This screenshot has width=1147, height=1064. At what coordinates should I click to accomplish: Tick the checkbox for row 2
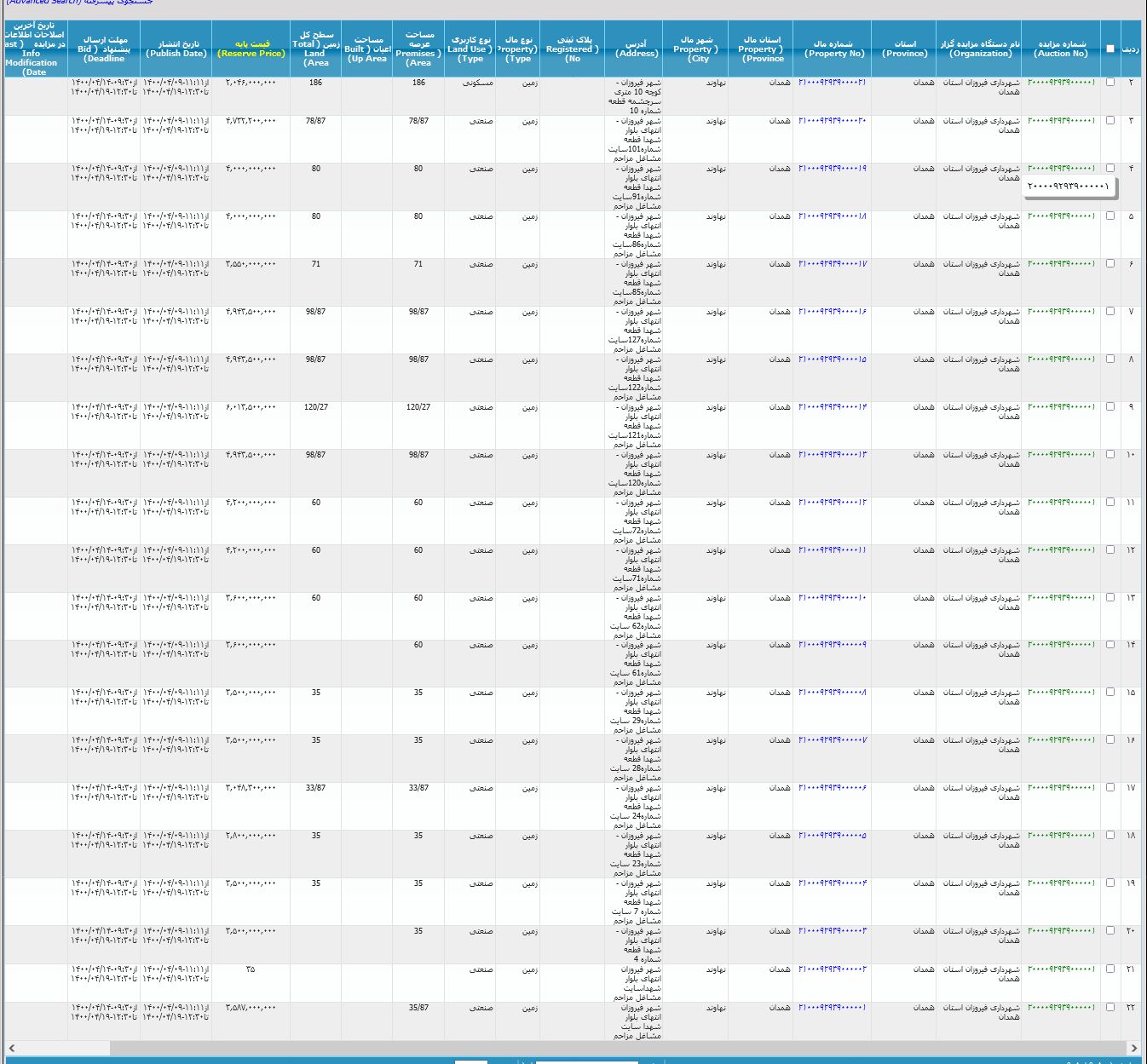coord(1110,83)
